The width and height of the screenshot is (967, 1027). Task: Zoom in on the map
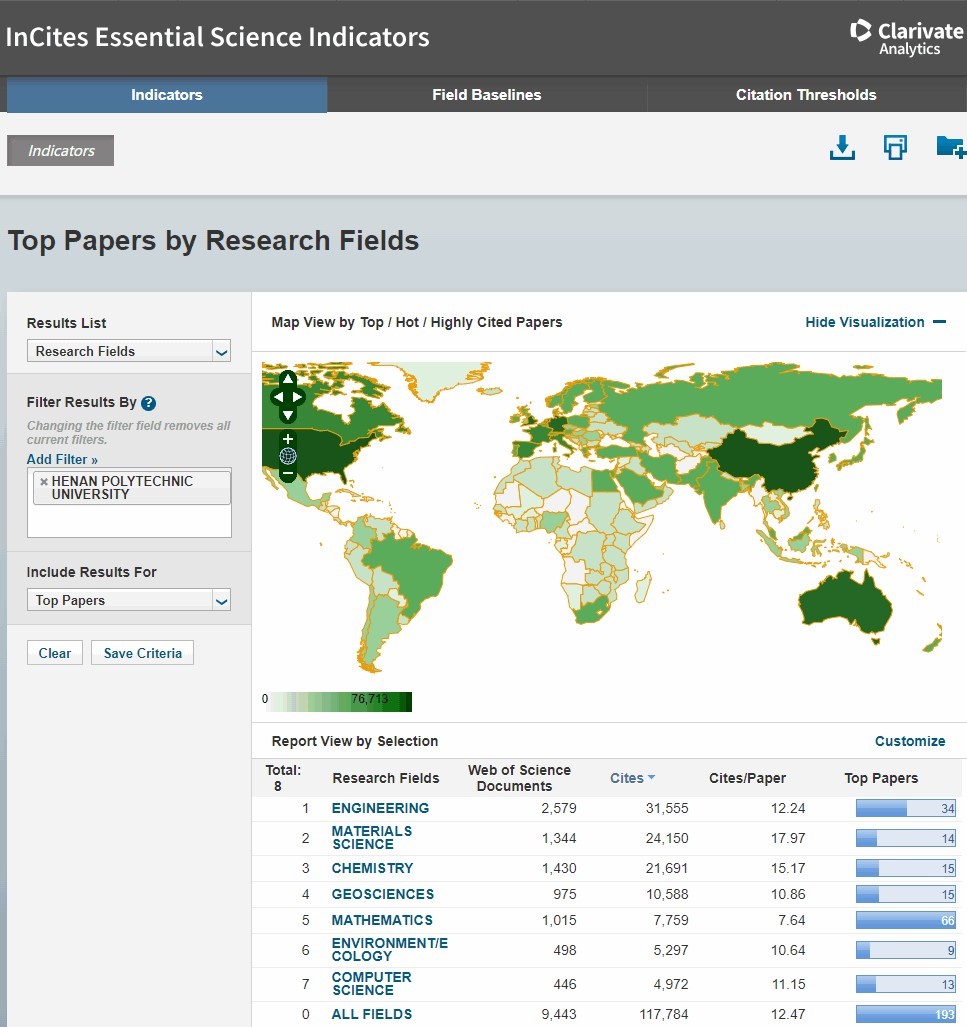[x=288, y=439]
